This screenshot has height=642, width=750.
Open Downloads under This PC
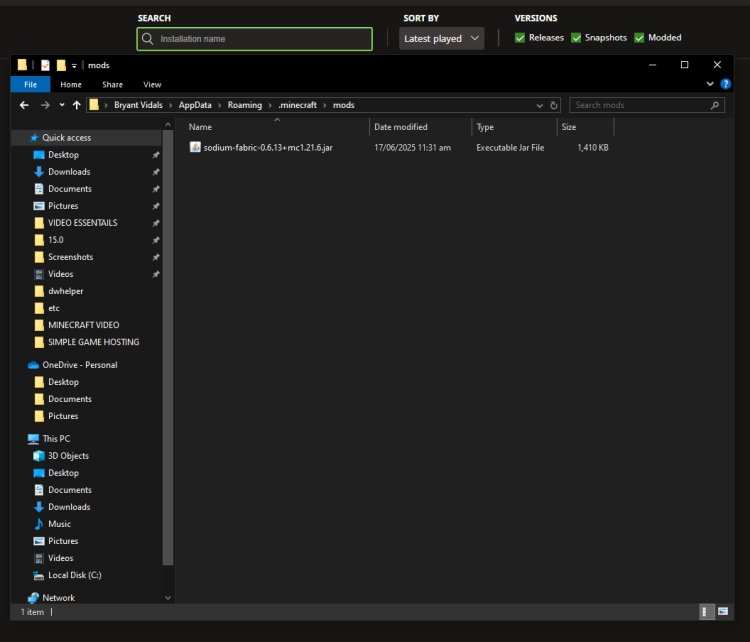[69, 507]
